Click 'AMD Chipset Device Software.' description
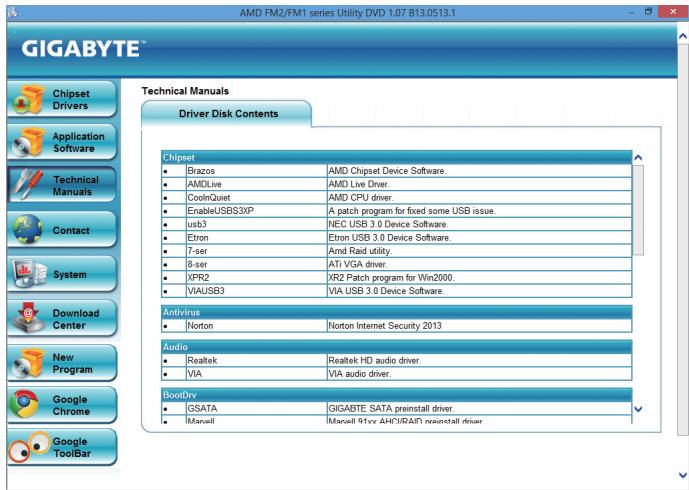The height and width of the screenshot is (490, 689). 387,171
